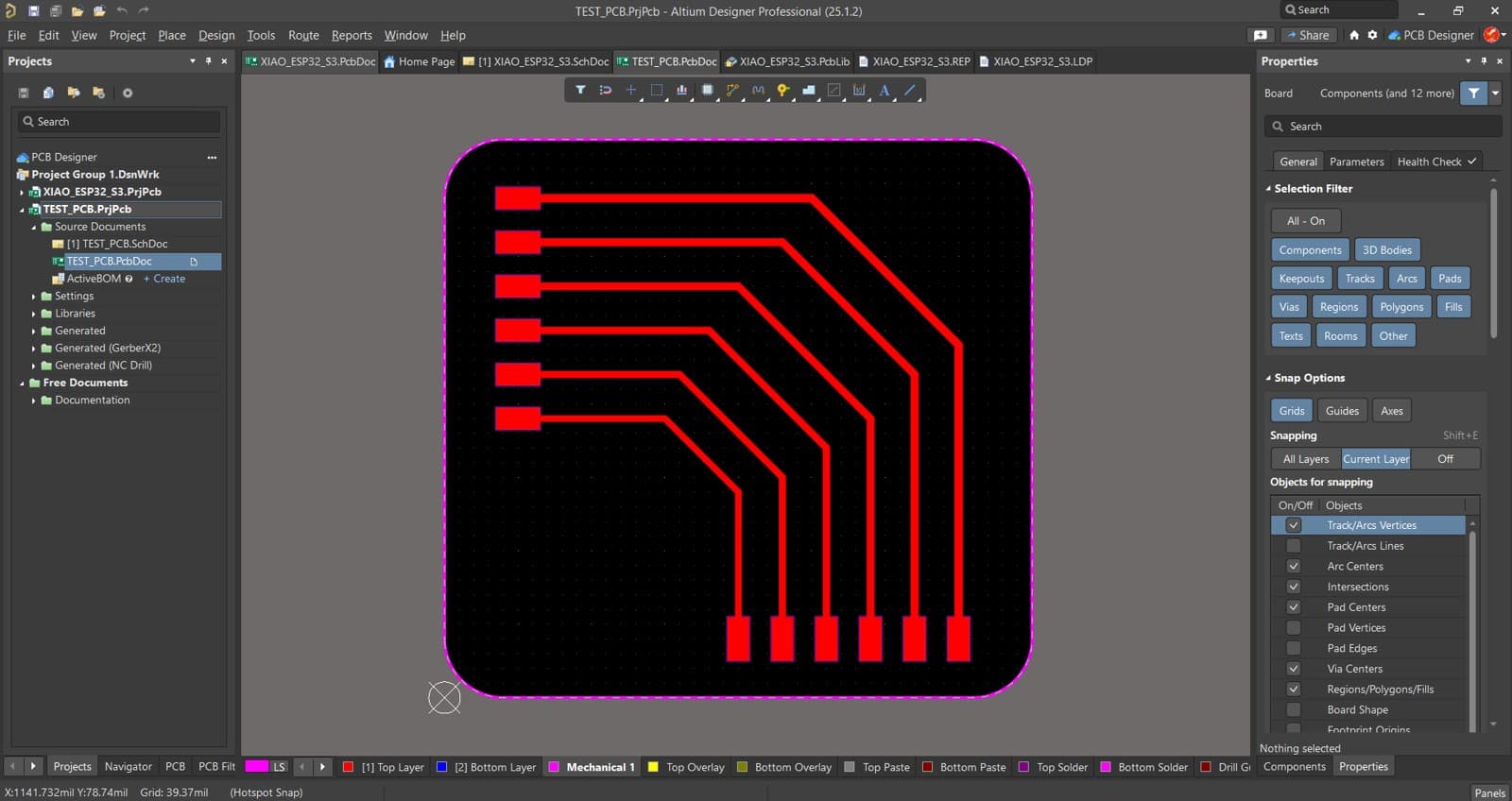
Task: Open the Route menu
Action: [x=303, y=35]
